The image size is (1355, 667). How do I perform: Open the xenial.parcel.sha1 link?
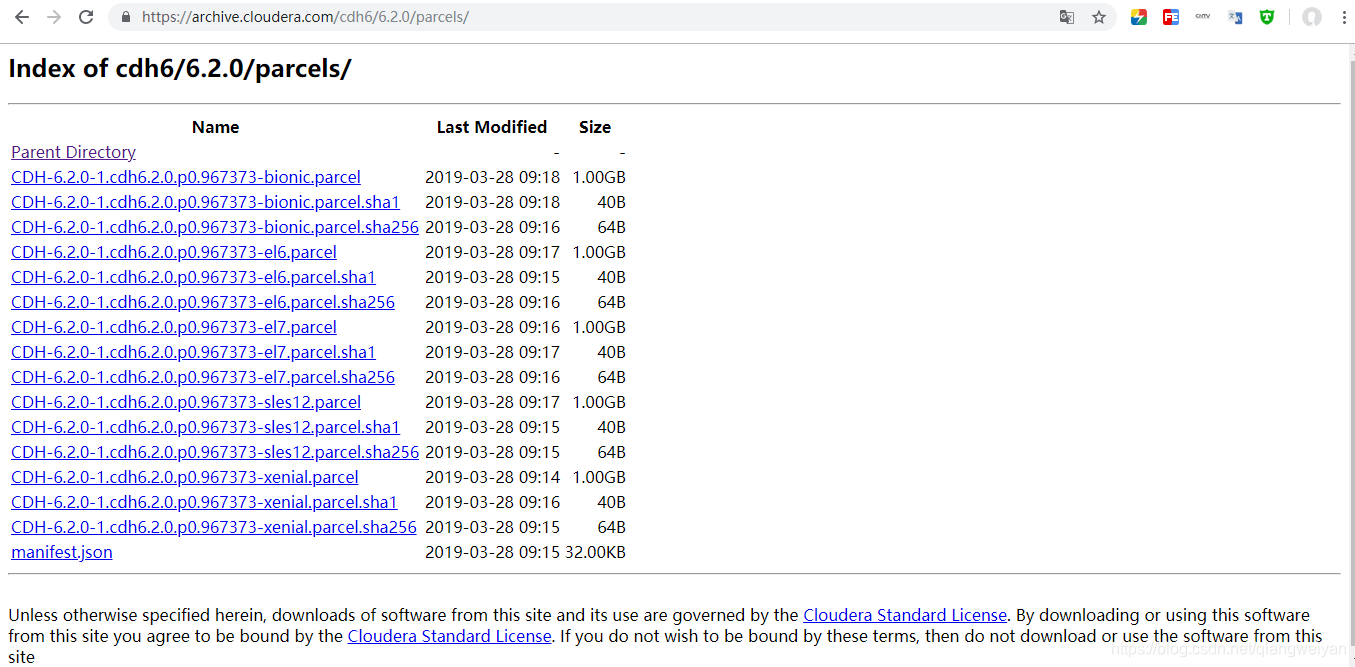[204, 502]
